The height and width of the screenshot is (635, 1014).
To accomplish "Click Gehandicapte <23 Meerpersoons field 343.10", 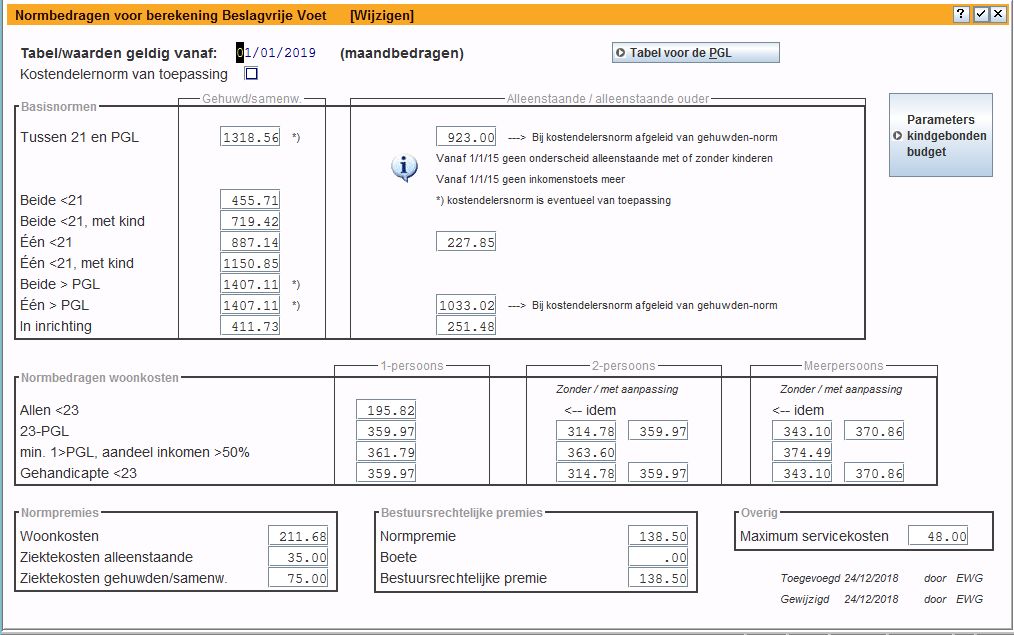I will 802,473.
